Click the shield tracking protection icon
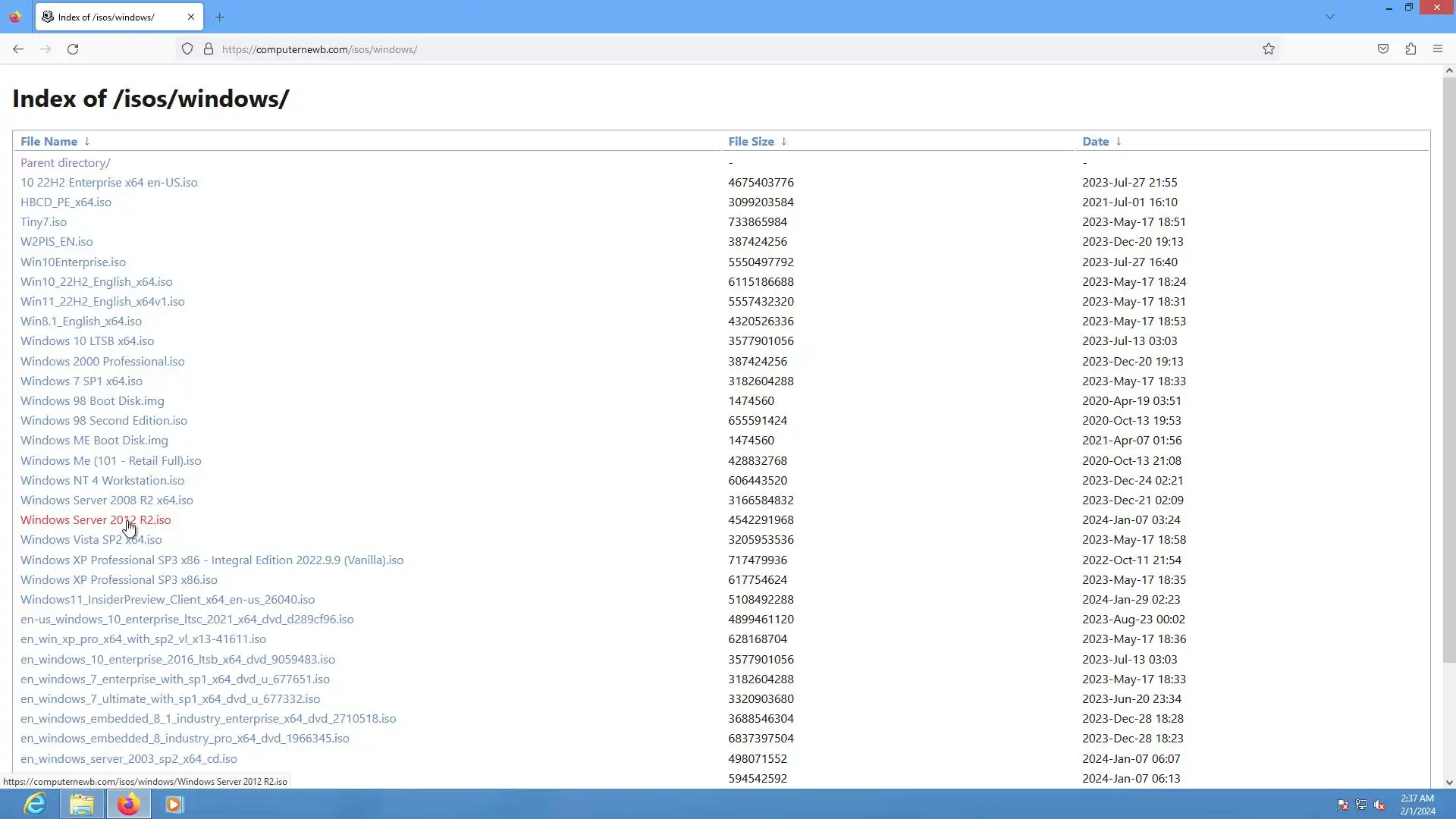 click(x=187, y=49)
